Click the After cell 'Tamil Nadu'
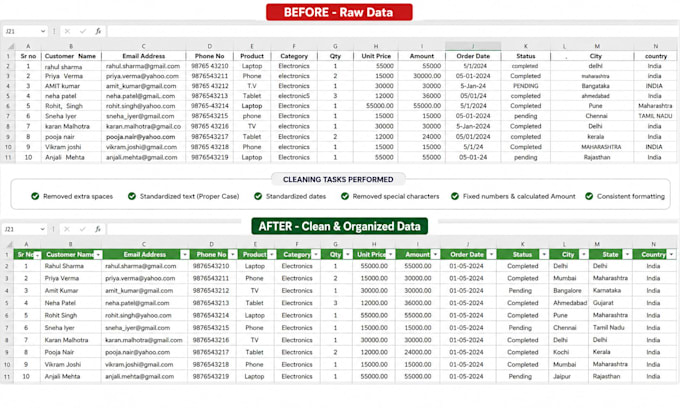680x408 pixels. (x=608, y=327)
